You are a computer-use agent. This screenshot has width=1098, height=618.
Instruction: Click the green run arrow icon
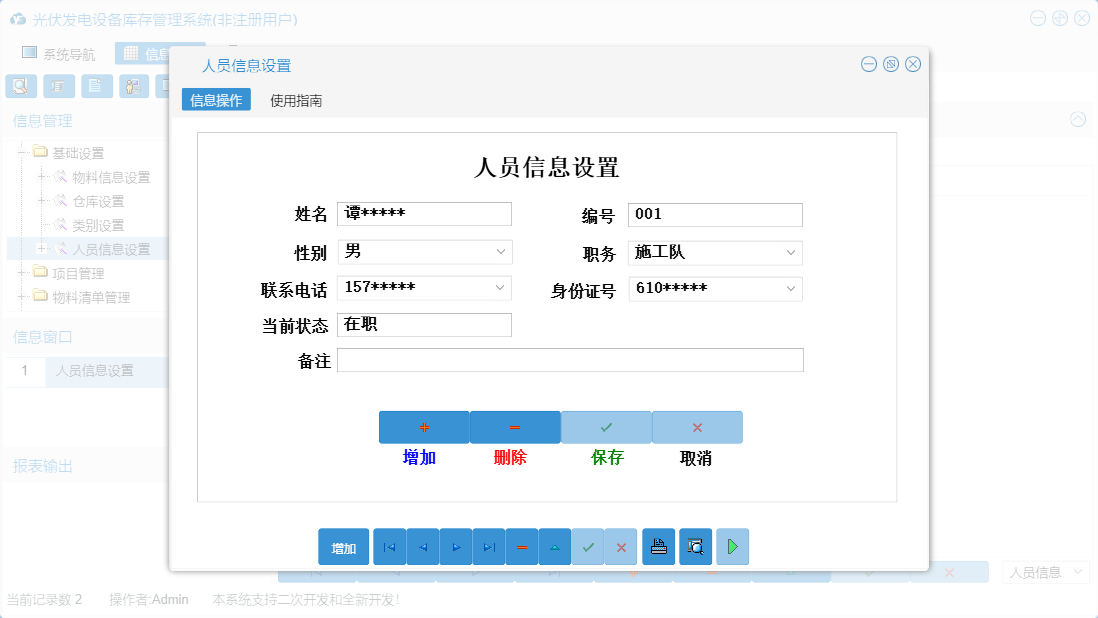coord(732,546)
